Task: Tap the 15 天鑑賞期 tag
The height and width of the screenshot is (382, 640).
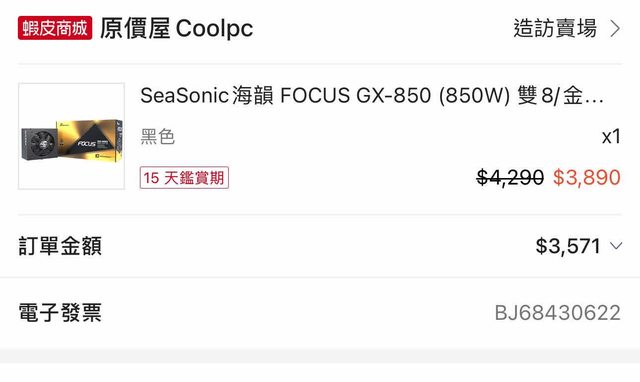Action: [184, 178]
